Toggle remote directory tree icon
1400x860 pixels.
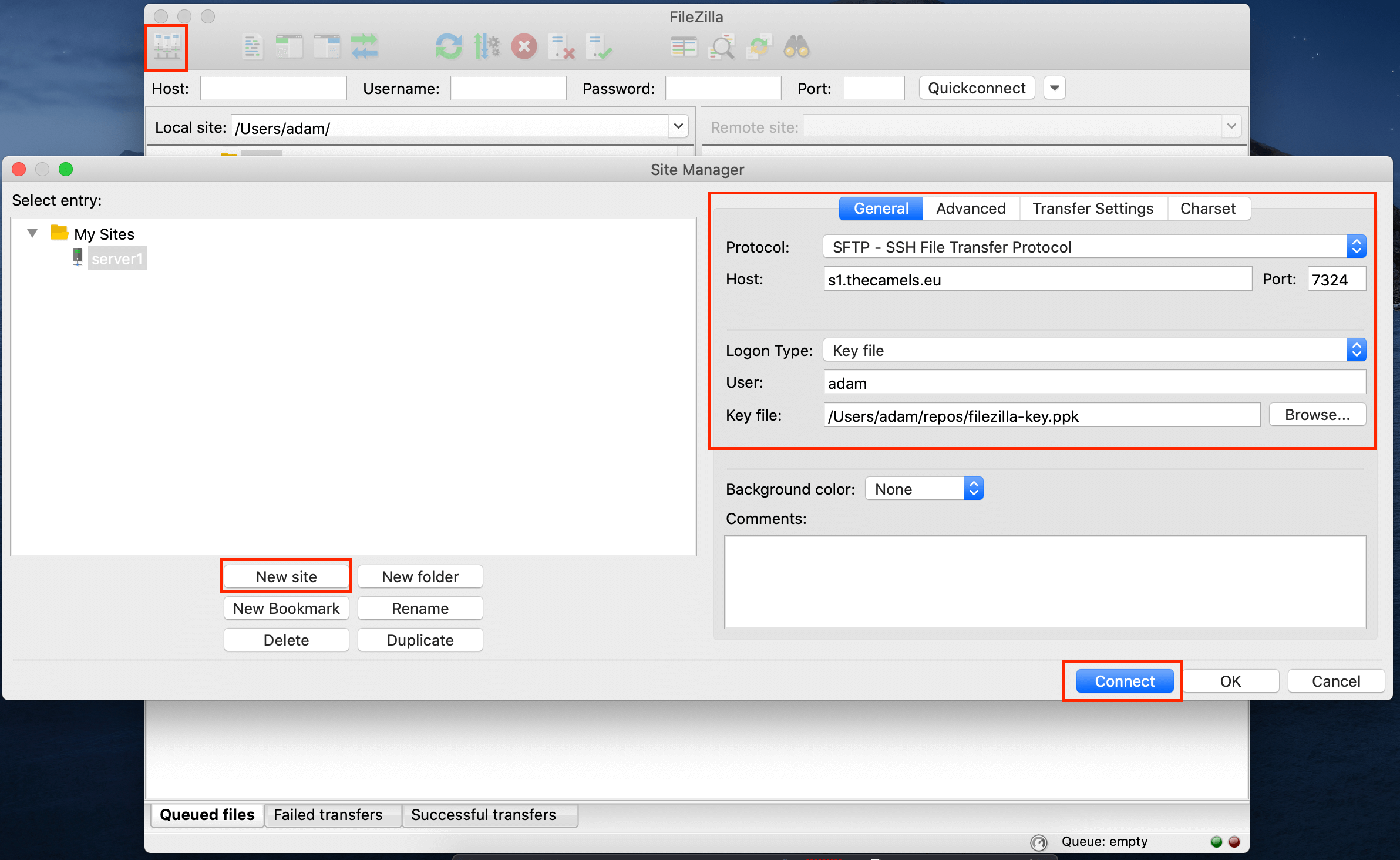[x=327, y=47]
